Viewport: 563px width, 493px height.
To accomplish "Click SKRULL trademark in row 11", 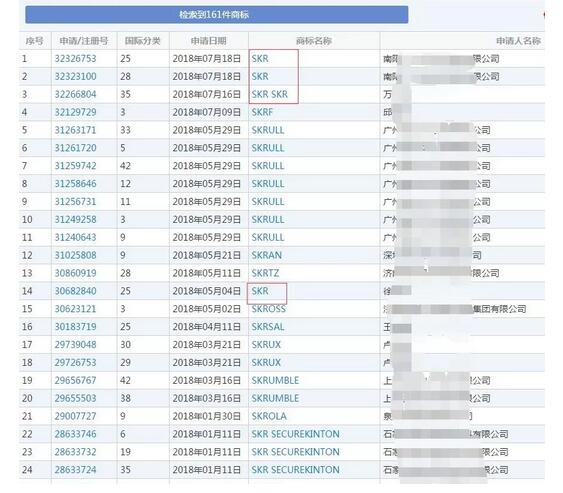I will tap(268, 237).
